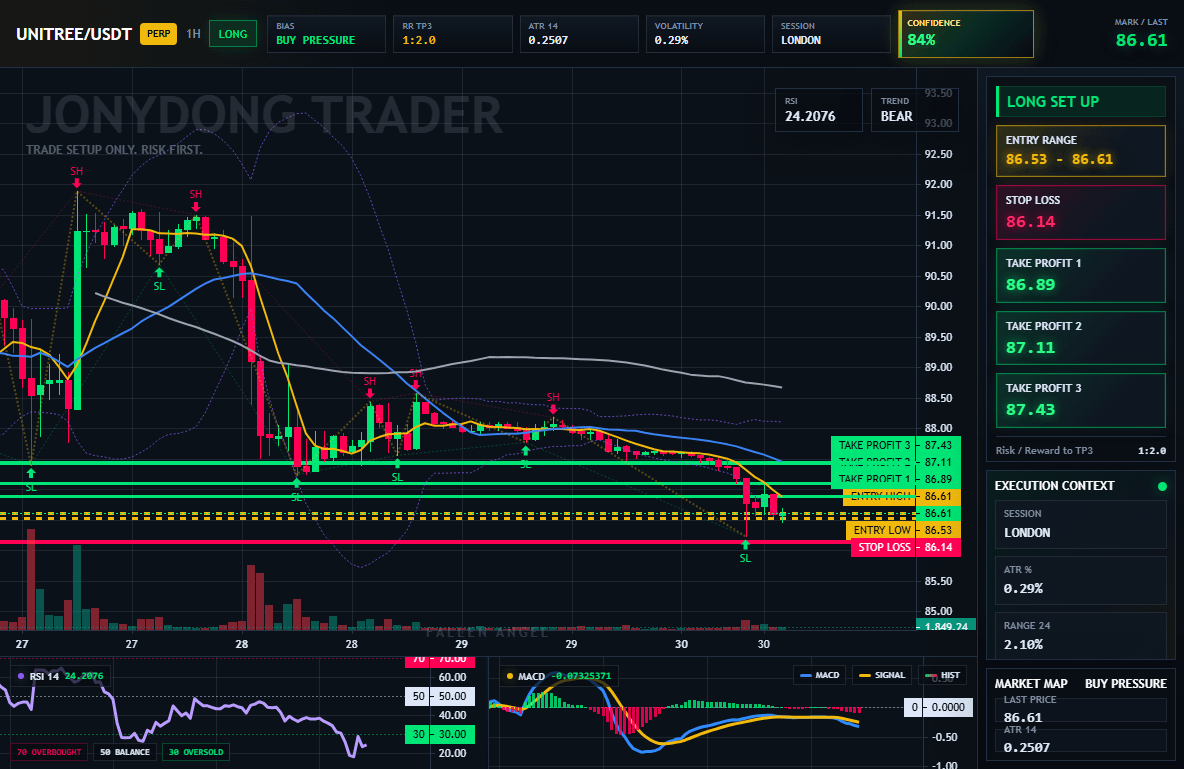Click the ATR 14 header card
This screenshot has height=769, width=1184.
[x=578, y=34]
